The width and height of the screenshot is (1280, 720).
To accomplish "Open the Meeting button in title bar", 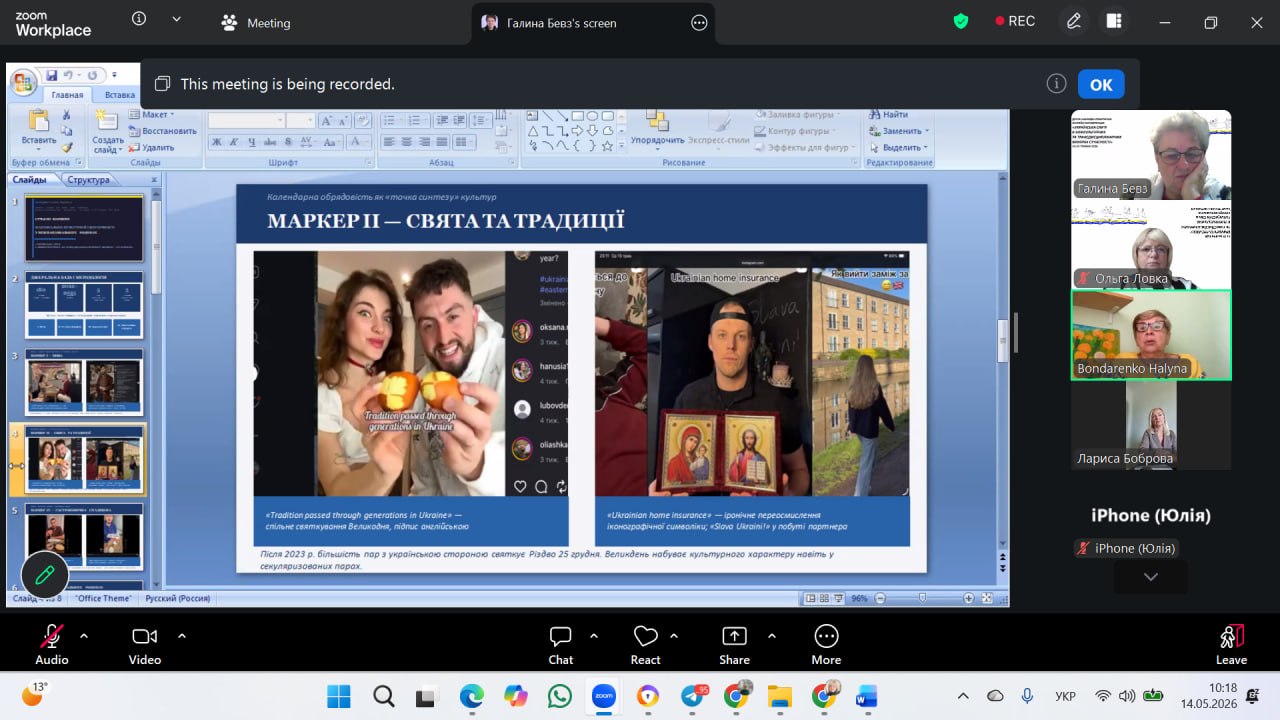I will 256,22.
